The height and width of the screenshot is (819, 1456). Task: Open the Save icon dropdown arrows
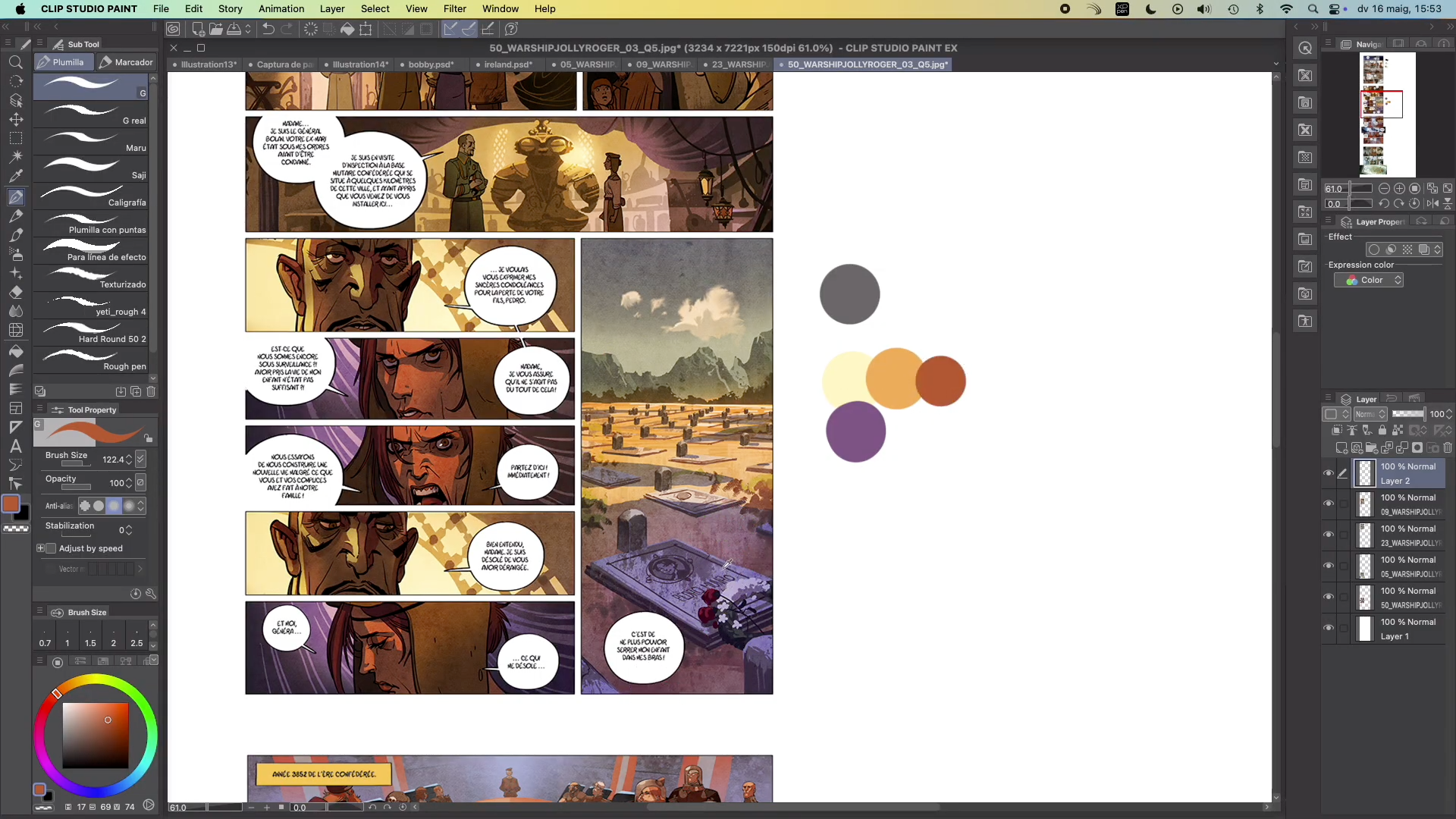click(x=248, y=29)
